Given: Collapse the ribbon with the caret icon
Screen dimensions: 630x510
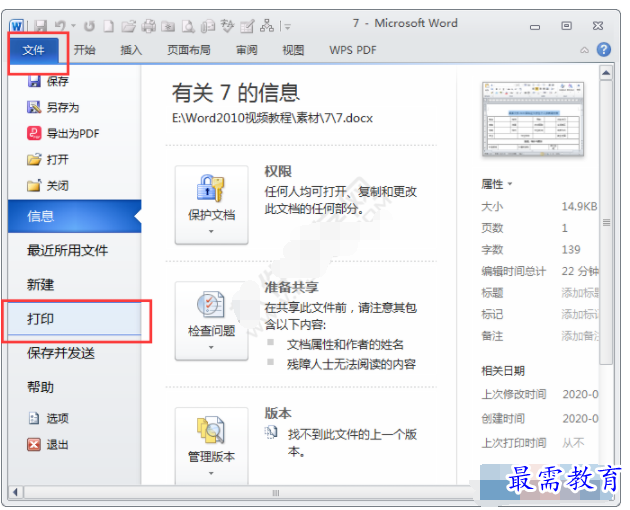Looking at the screenshot, I should coord(585,50).
